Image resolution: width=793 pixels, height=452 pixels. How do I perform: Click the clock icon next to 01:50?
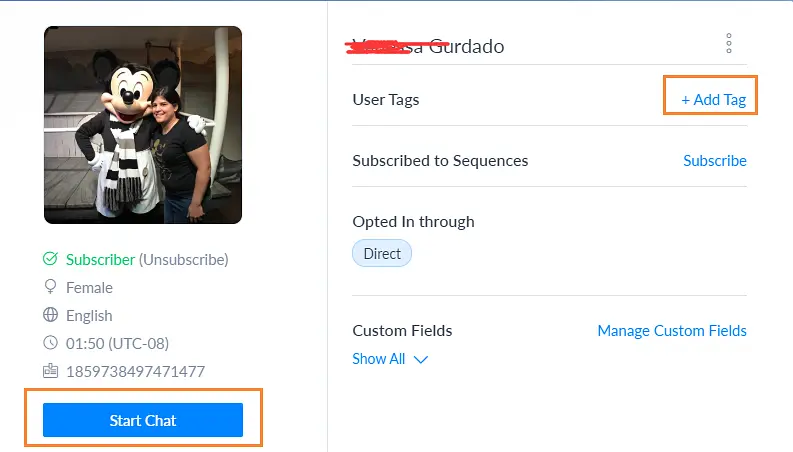coord(50,343)
